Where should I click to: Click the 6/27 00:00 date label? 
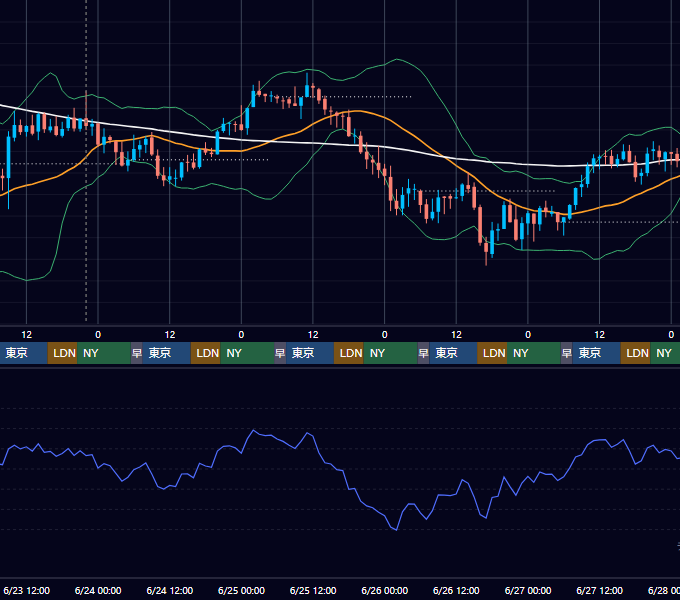[528, 590]
